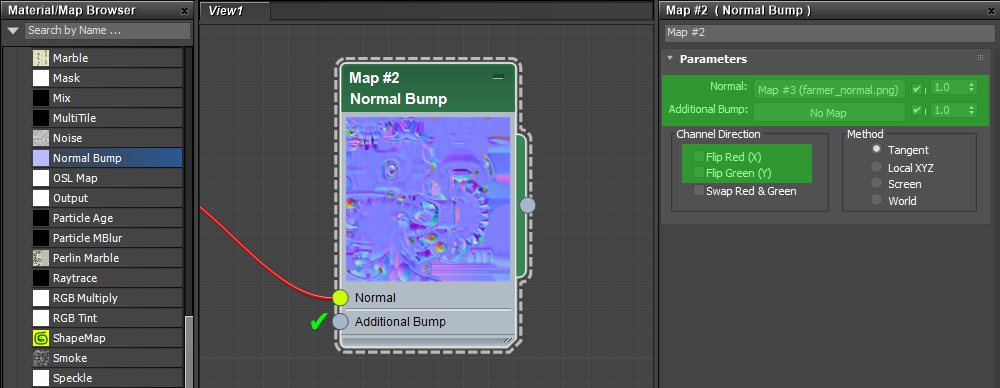Select the World method radio button
The image size is (1000, 388).
pos(877,200)
